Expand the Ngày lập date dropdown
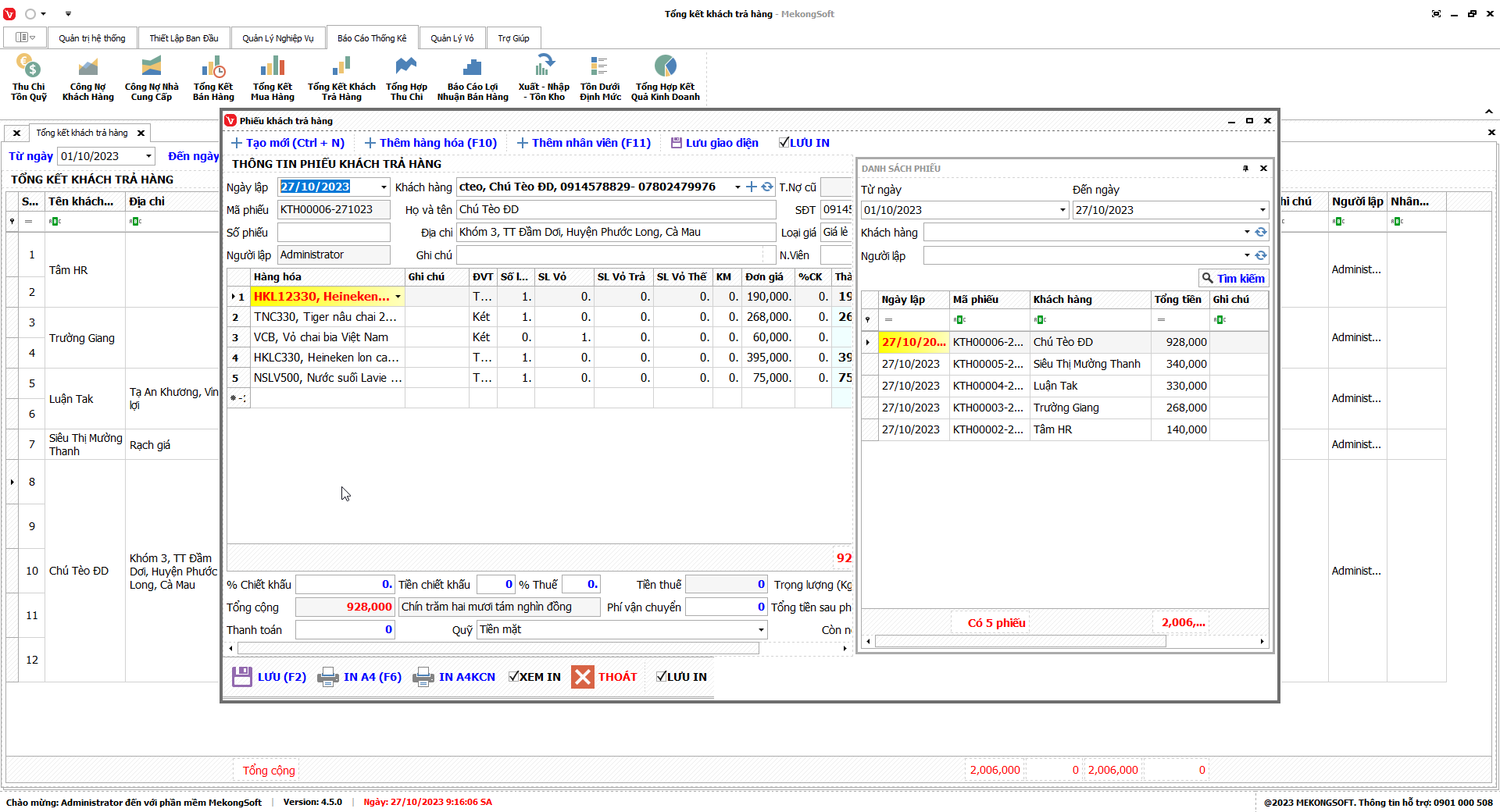 (x=384, y=187)
